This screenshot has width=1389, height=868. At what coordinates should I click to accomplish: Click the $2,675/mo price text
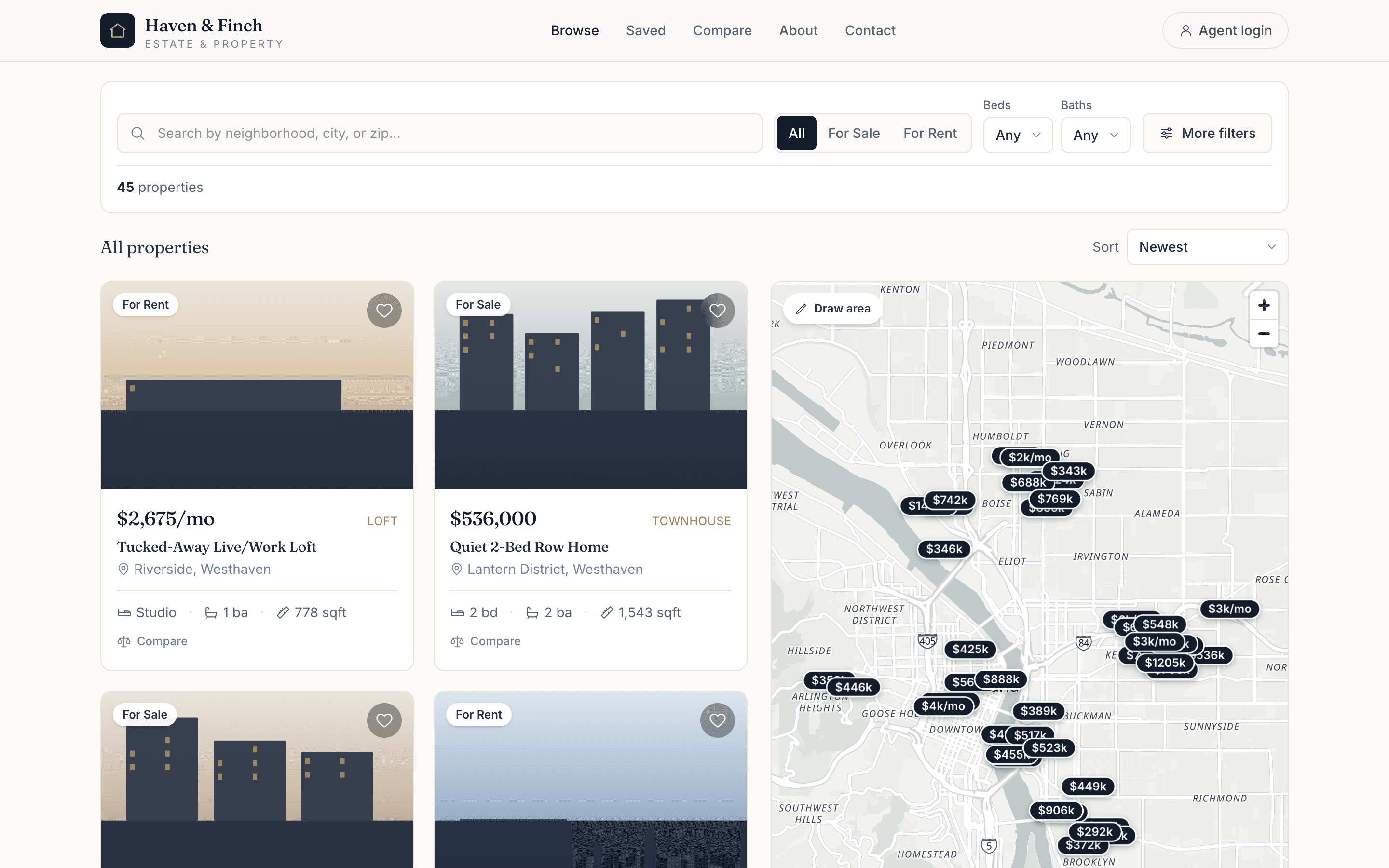[165, 518]
